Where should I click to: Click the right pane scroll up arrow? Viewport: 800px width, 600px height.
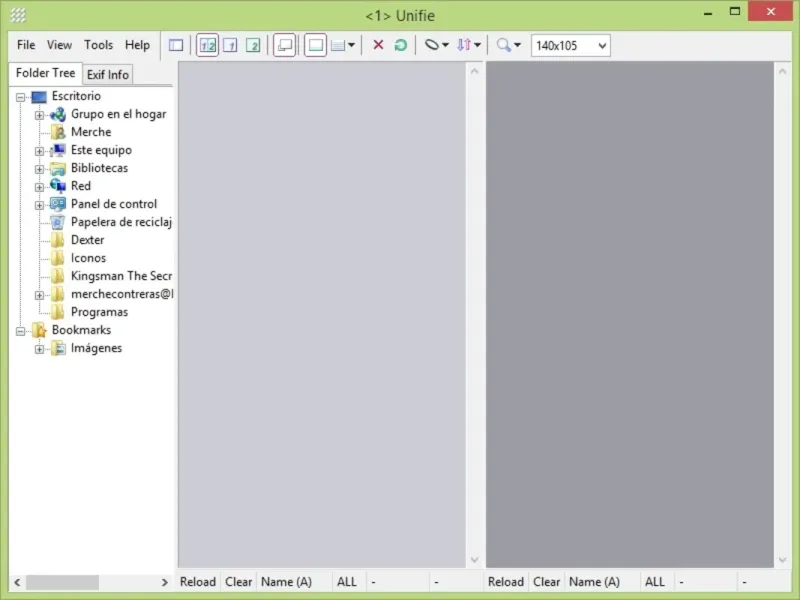point(783,71)
